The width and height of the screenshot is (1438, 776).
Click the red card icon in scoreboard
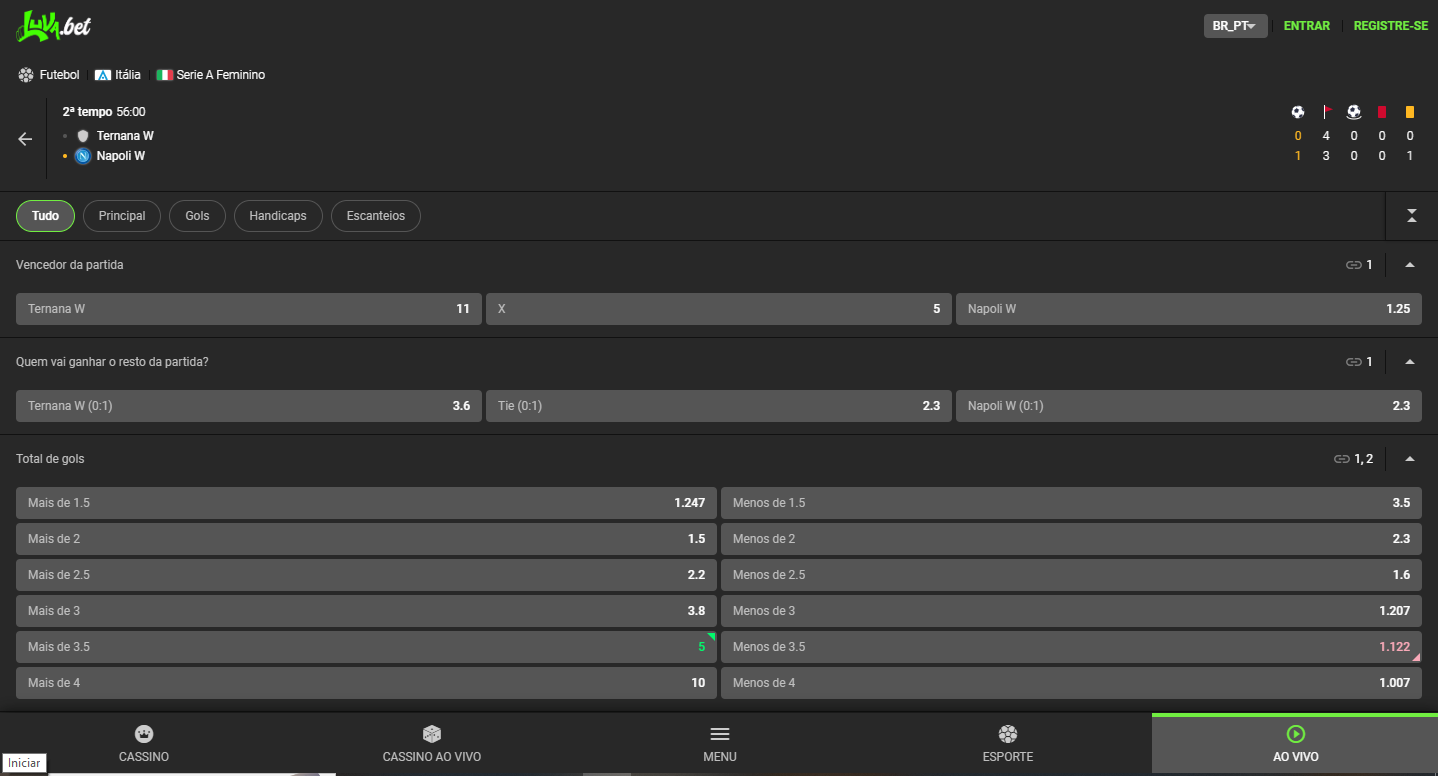click(x=1382, y=112)
